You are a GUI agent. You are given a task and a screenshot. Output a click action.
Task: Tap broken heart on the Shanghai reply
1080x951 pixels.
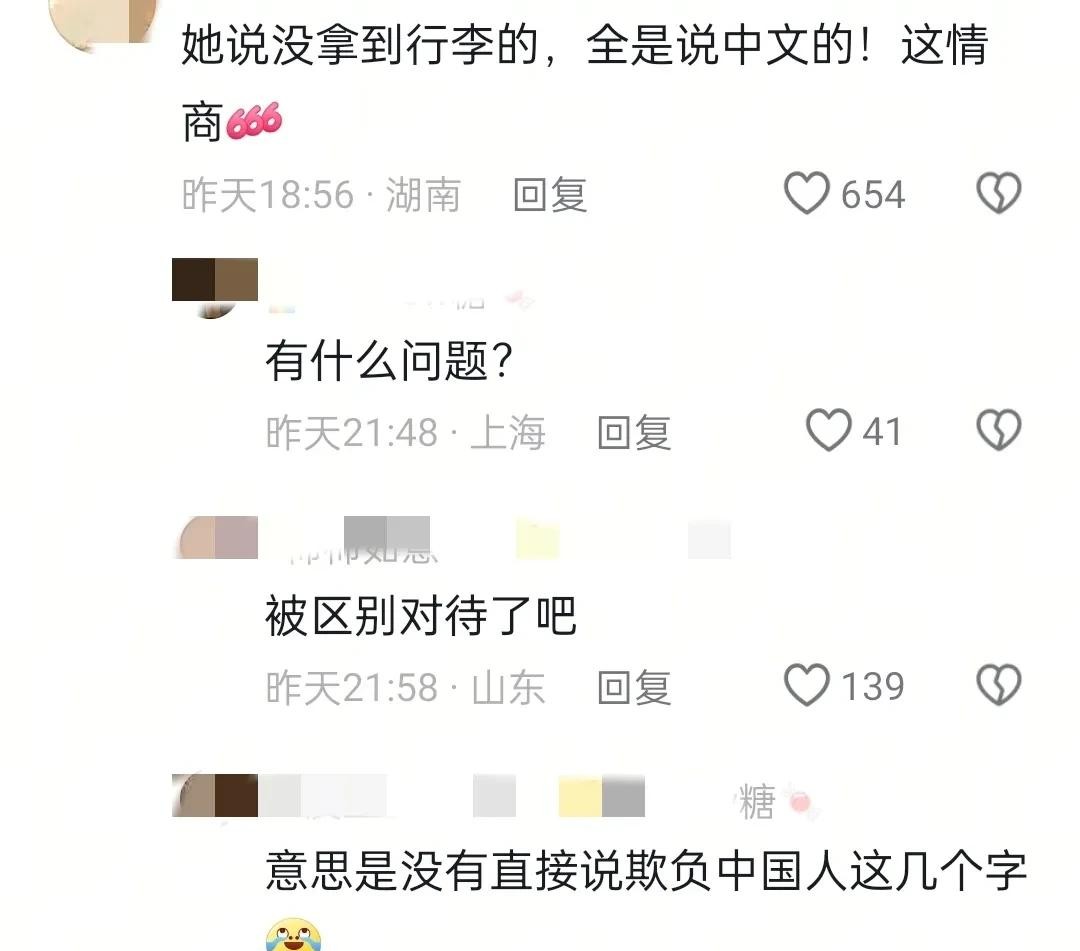[x=999, y=430]
